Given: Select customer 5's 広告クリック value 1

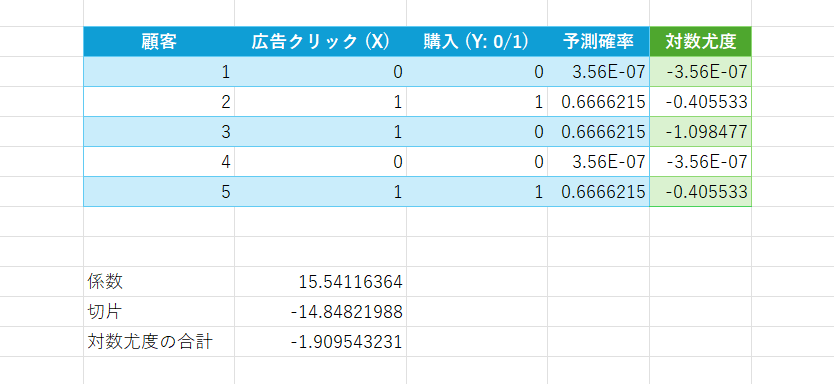Looking at the screenshot, I should (321, 191).
